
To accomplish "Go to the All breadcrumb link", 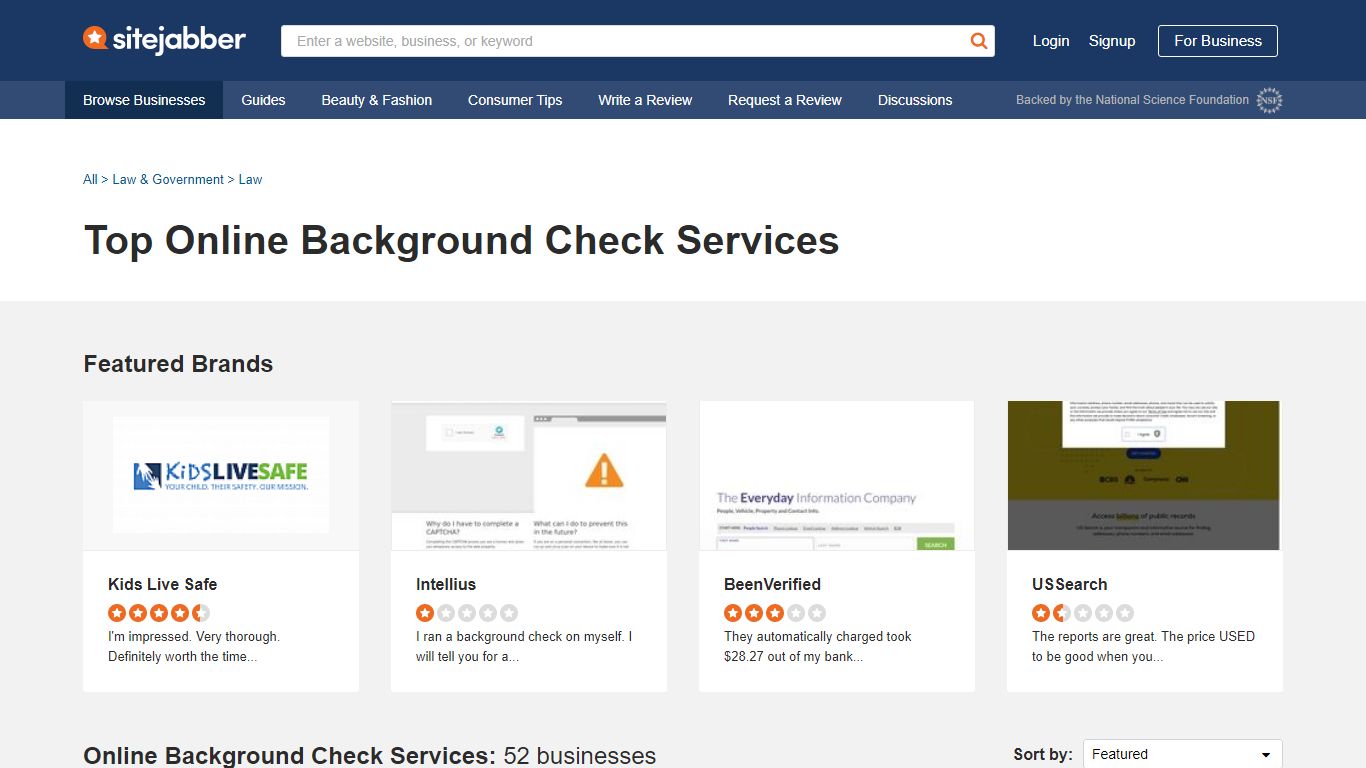I will point(90,180).
